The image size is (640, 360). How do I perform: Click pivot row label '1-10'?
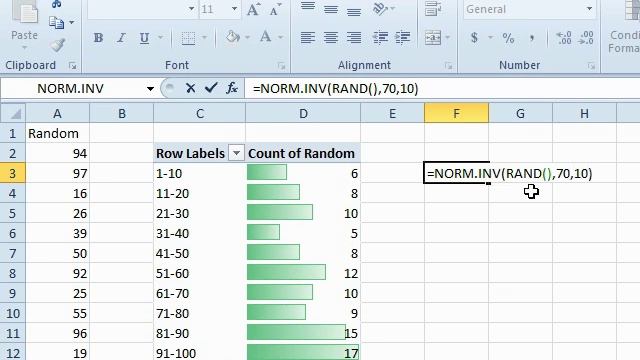(169, 173)
